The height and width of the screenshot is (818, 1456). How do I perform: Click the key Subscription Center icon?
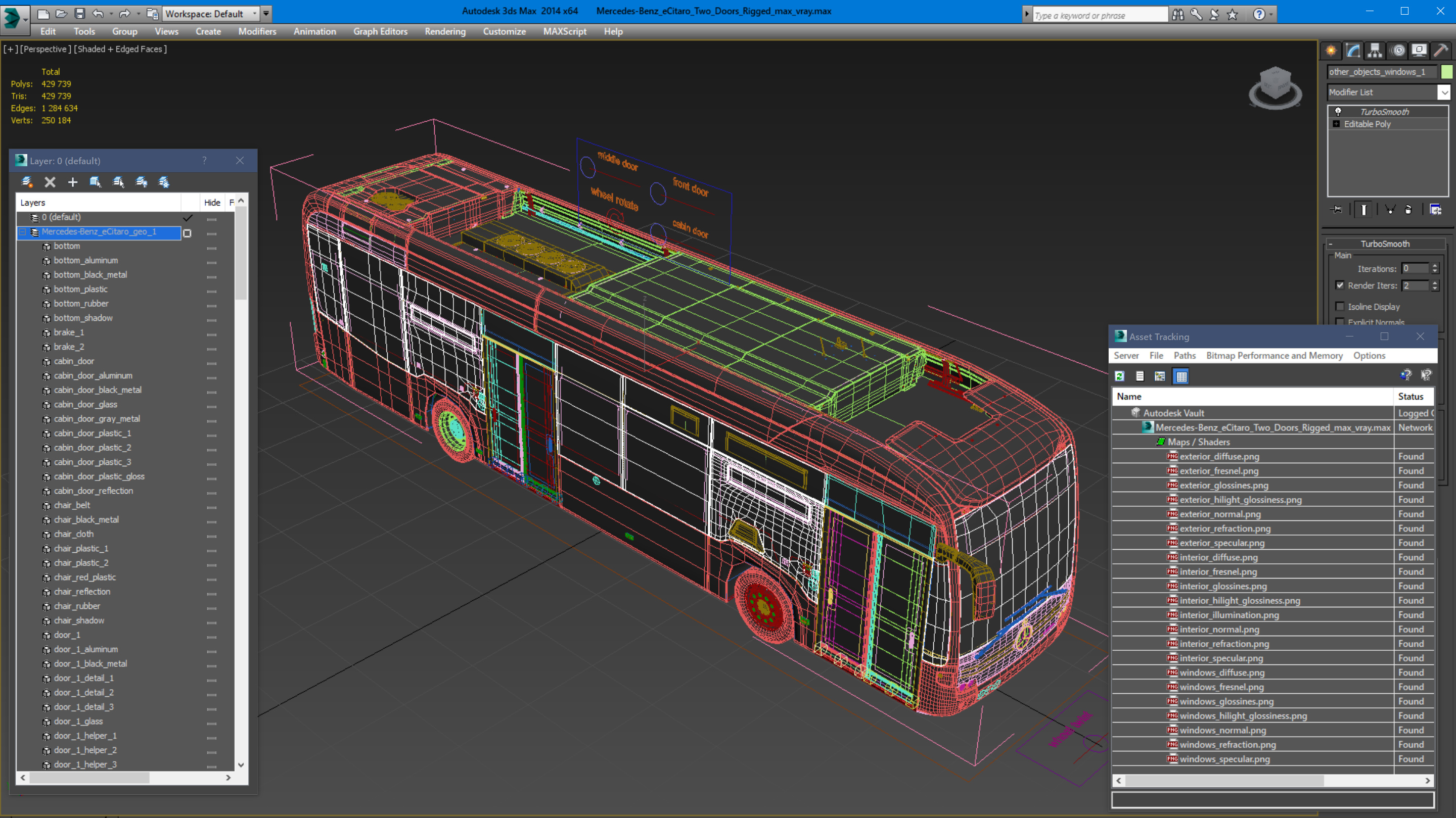(1196, 15)
